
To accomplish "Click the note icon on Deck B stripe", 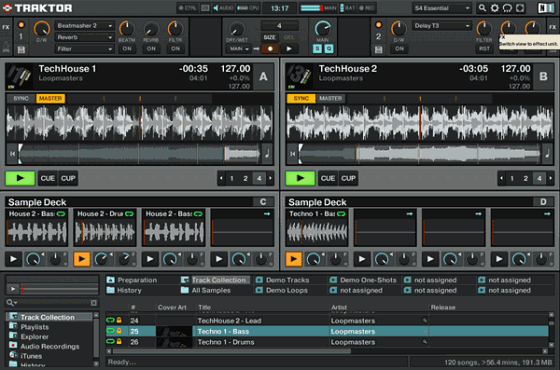I will pos(547,154).
